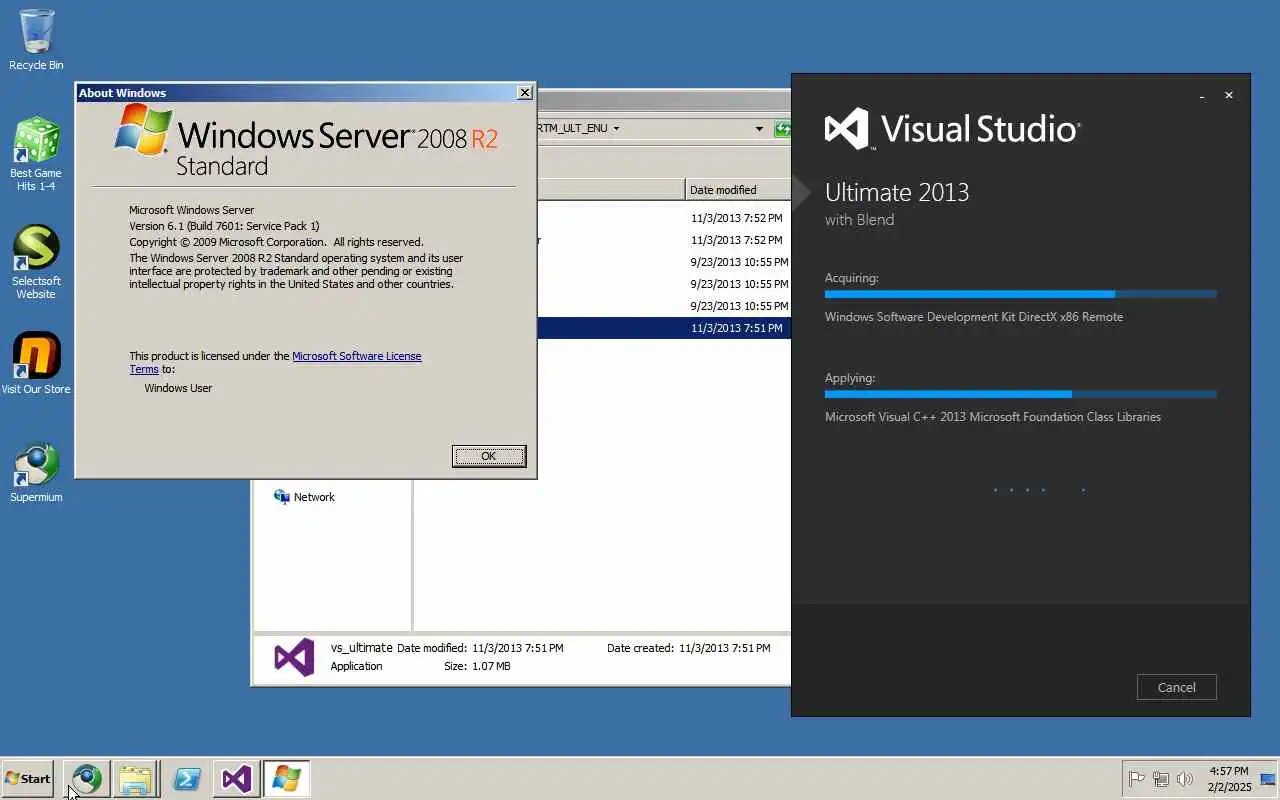The image size is (1280, 800).
Task: Click the green refresh icon in Explorer
Action: point(782,128)
